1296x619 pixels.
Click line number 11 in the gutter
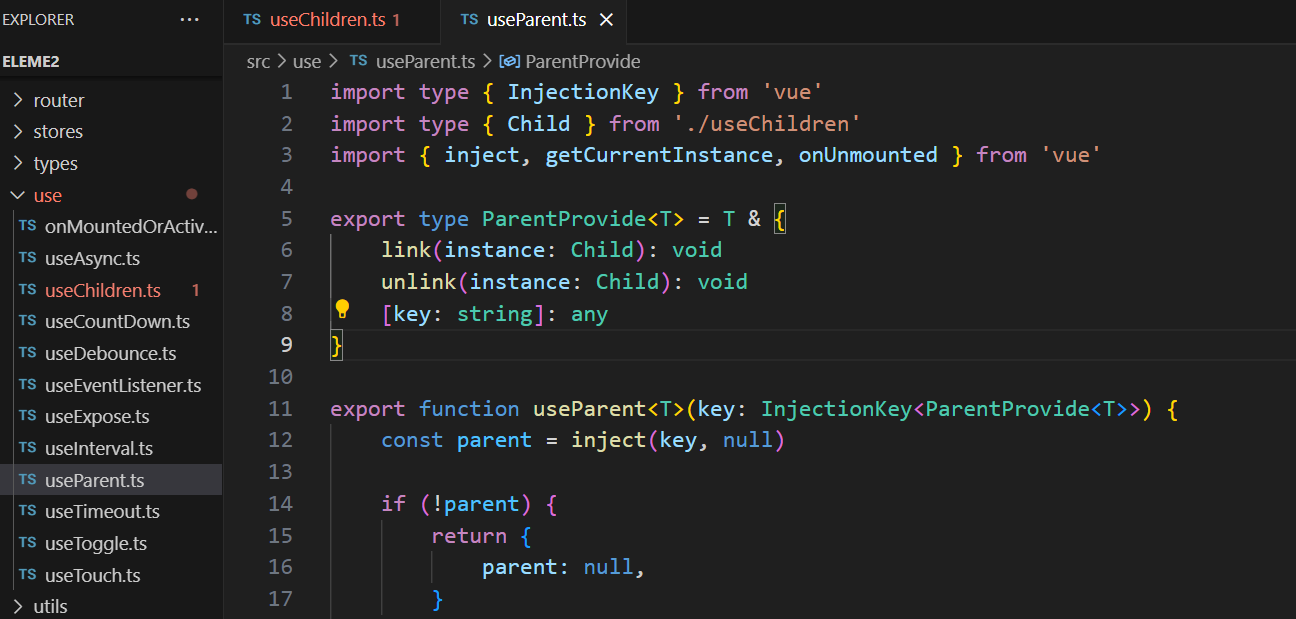(x=281, y=409)
